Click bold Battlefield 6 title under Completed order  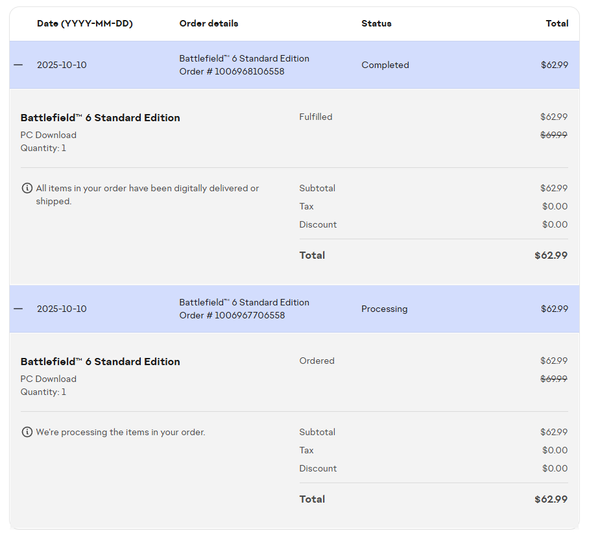(x=100, y=118)
